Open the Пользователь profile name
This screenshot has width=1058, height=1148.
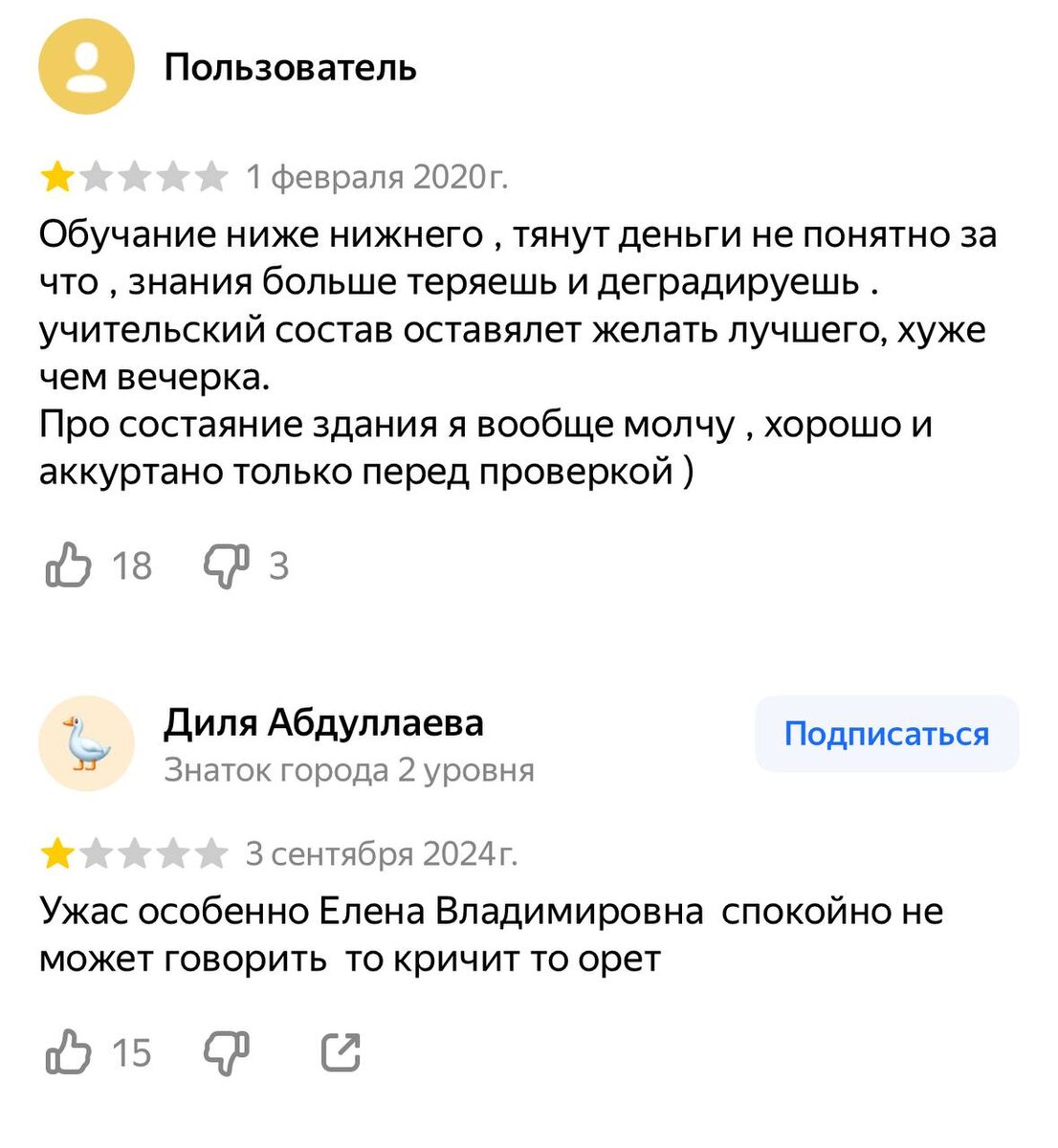click(290, 68)
